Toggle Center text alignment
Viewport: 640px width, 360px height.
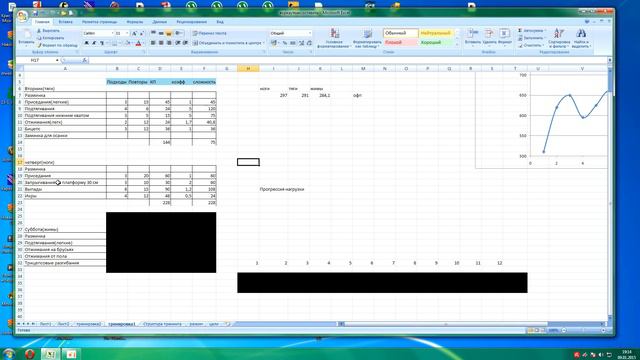[161, 43]
